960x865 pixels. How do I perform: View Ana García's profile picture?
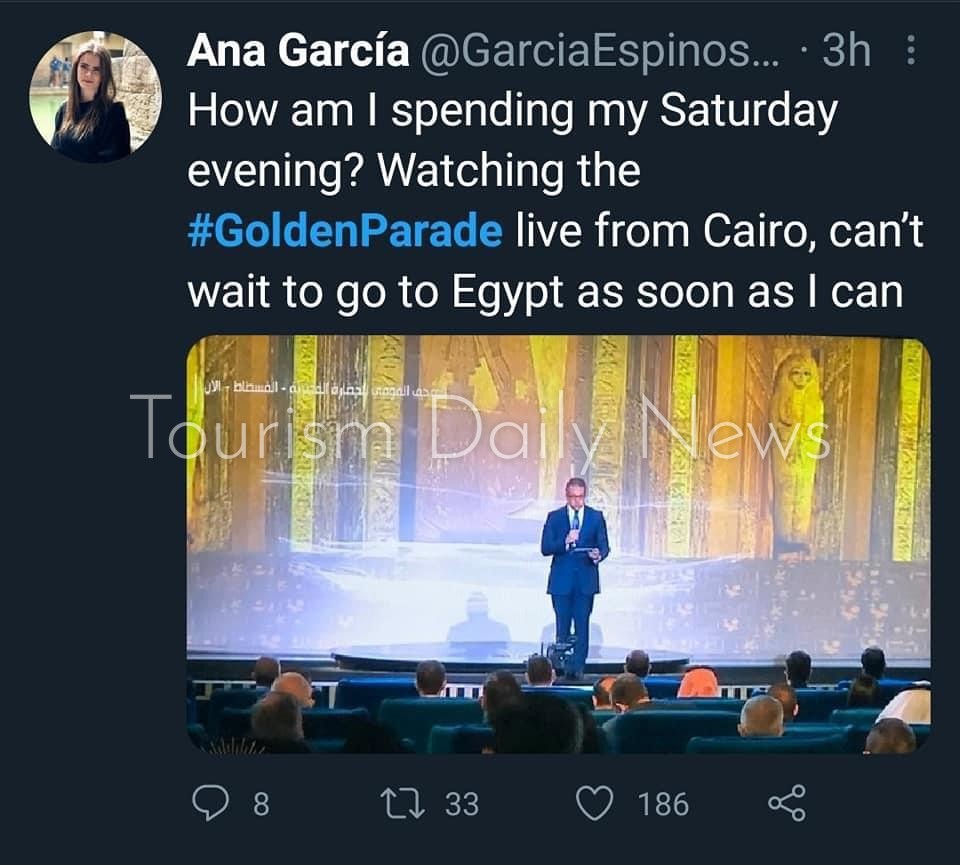[x=95, y=96]
